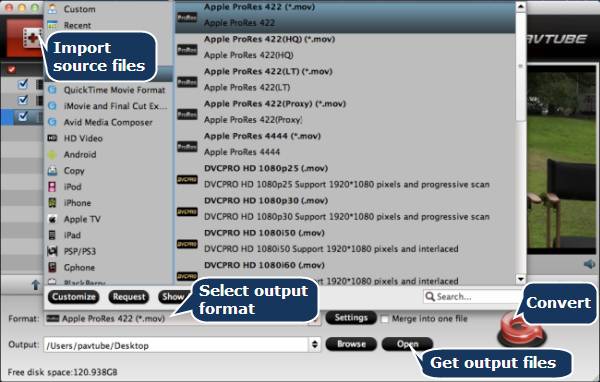This screenshot has width=600, height=382.
Task: Click the Avid Media Composer icon
Action: [x=52, y=122]
